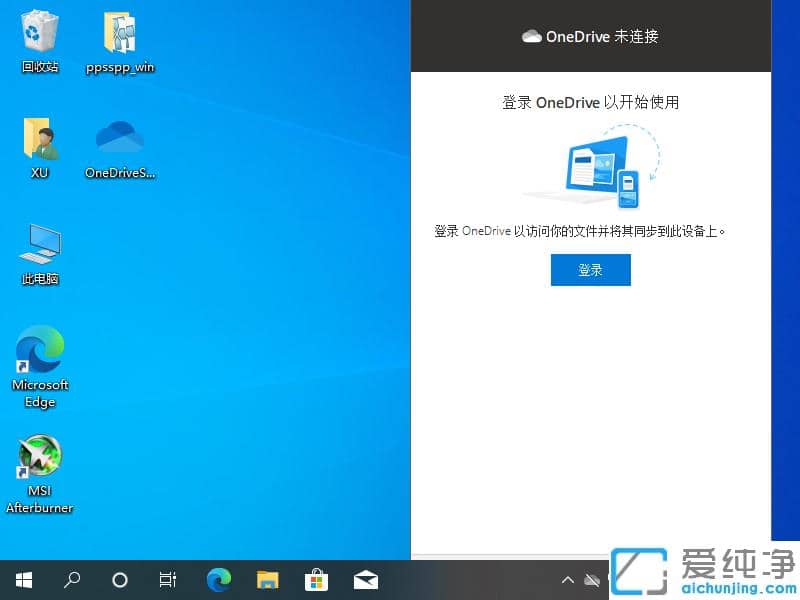Open the XU folder on the desktop
The height and width of the screenshot is (600, 800).
[39, 140]
